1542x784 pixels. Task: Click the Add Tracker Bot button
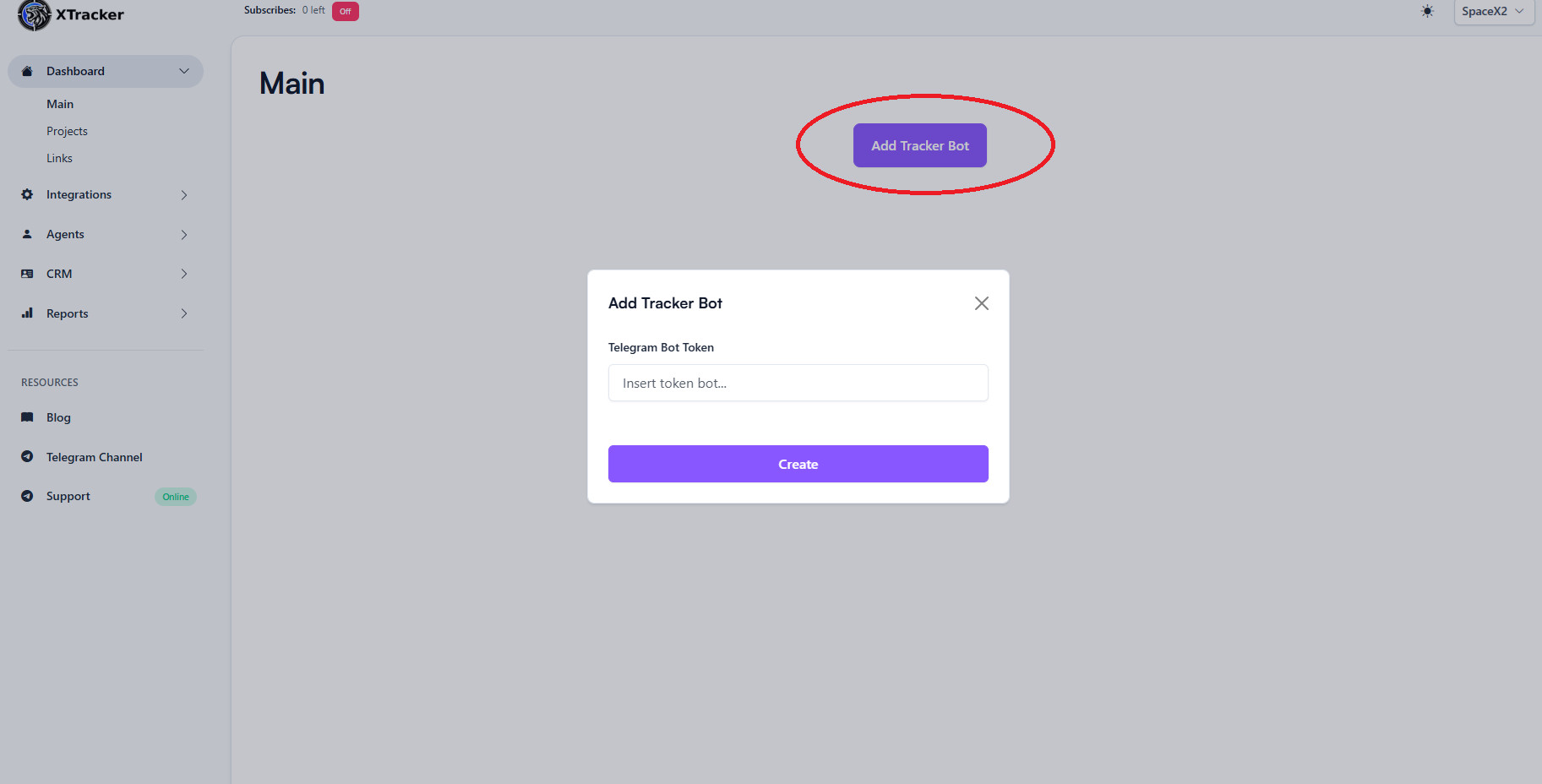pyautogui.click(x=919, y=145)
